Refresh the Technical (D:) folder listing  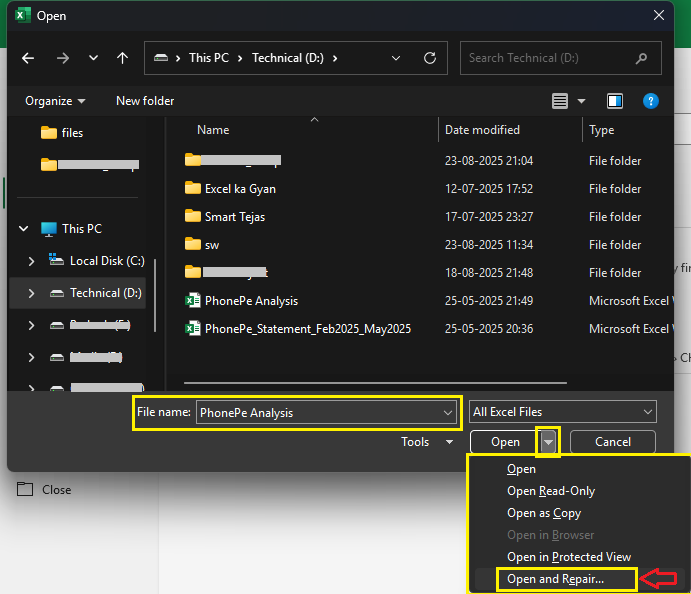point(430,58)
